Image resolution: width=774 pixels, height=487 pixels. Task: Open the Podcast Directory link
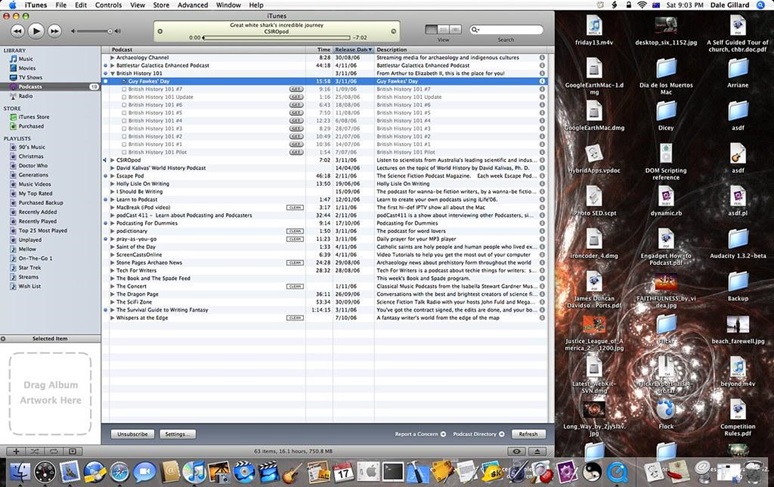coord(479,434)
